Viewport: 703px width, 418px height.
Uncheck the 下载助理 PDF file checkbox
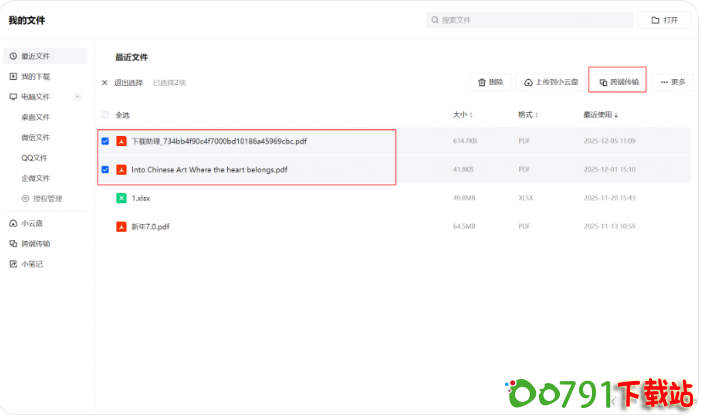click(105, 141)
